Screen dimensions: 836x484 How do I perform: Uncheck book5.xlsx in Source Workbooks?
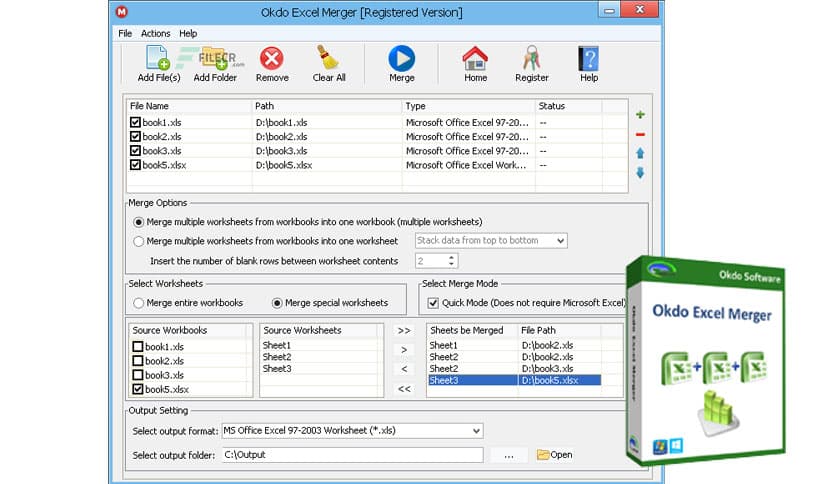(138, 389)
